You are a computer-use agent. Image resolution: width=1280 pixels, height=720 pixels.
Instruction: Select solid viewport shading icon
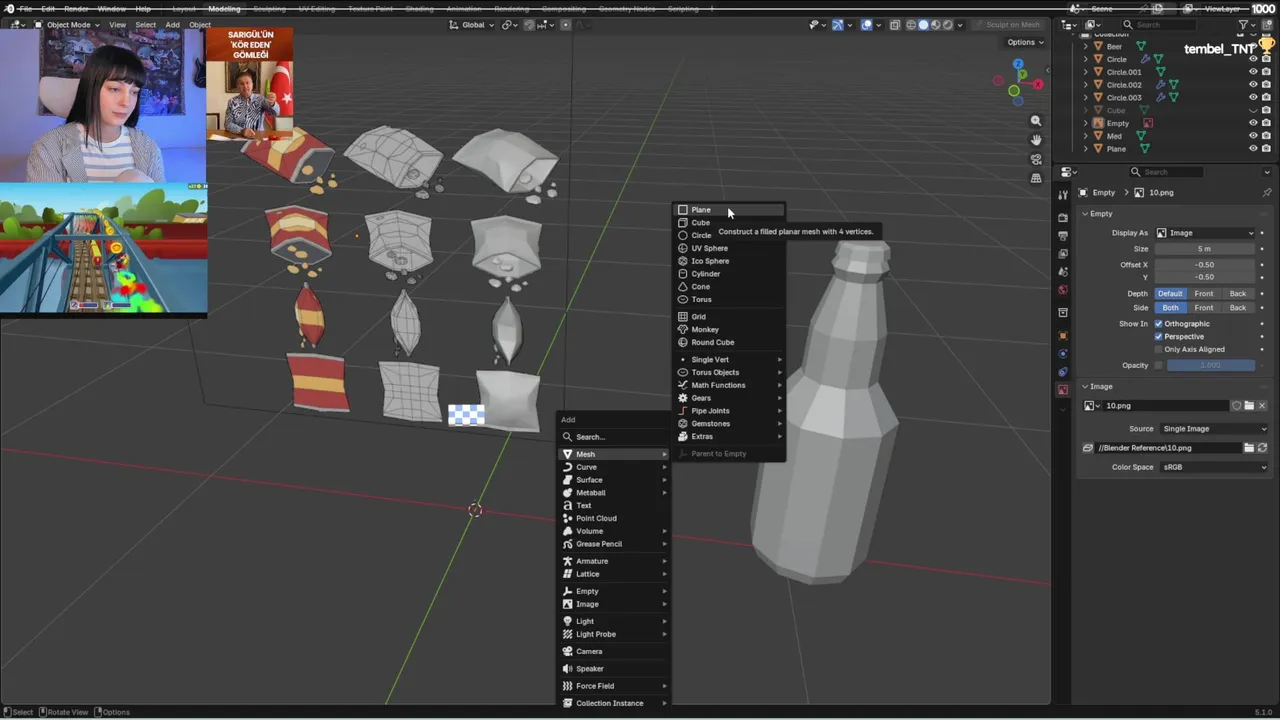pos(923,25)
